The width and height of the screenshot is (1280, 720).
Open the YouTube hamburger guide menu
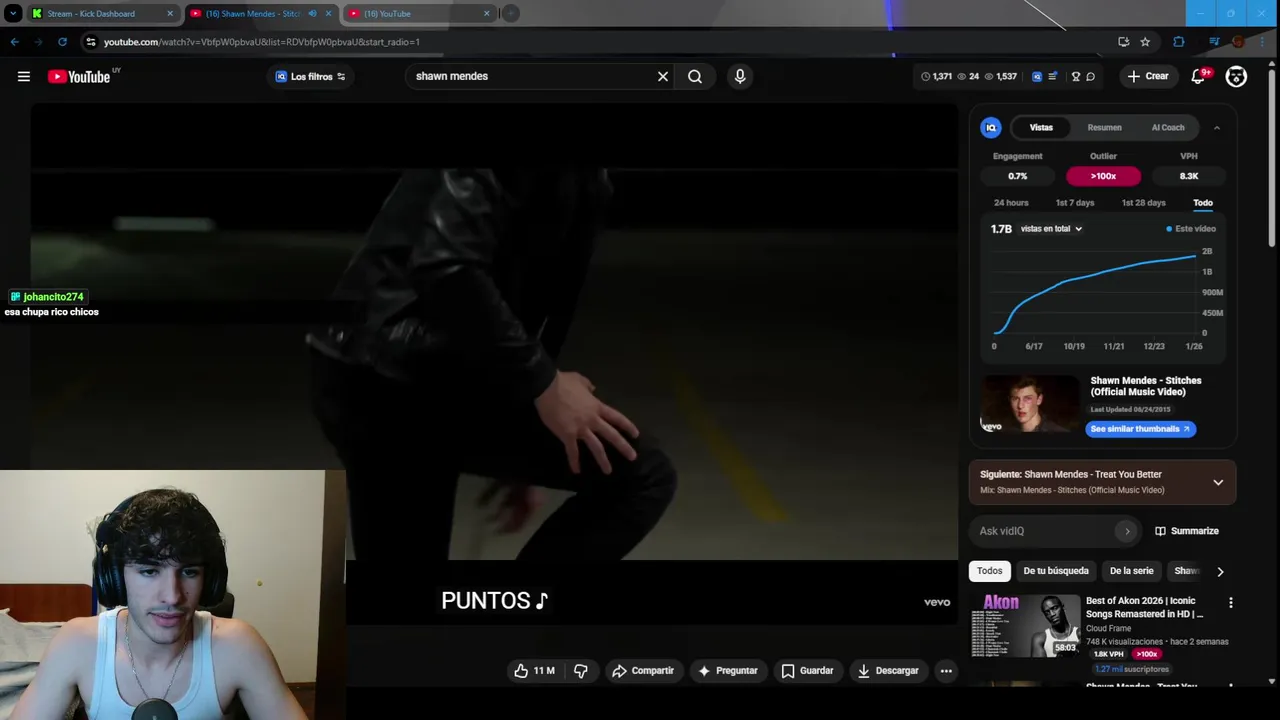(x=24, y=76)
